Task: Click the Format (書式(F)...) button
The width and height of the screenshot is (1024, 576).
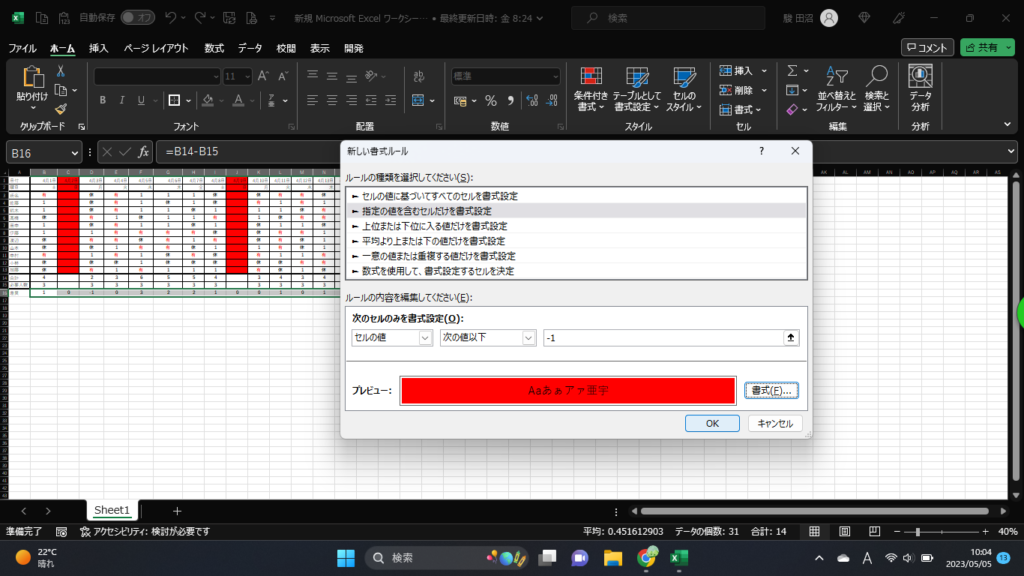Action: 771,391
